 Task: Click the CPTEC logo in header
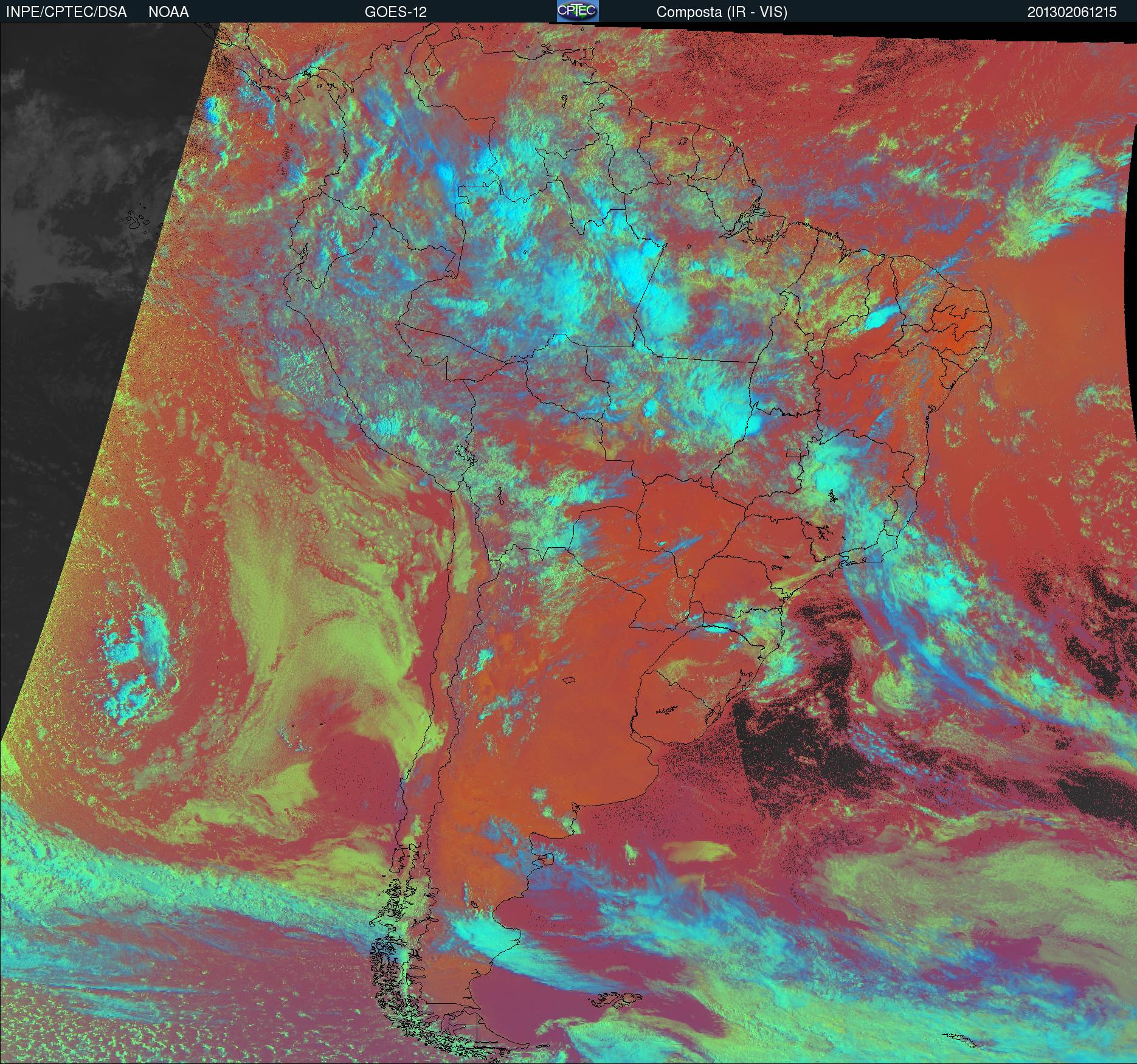point(578,11)
